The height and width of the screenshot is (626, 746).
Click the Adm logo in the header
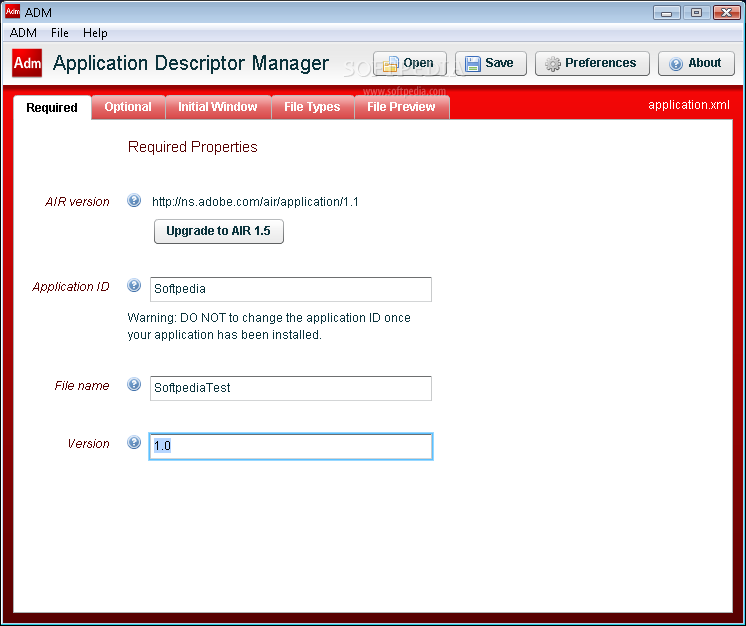tap(27, 63)
